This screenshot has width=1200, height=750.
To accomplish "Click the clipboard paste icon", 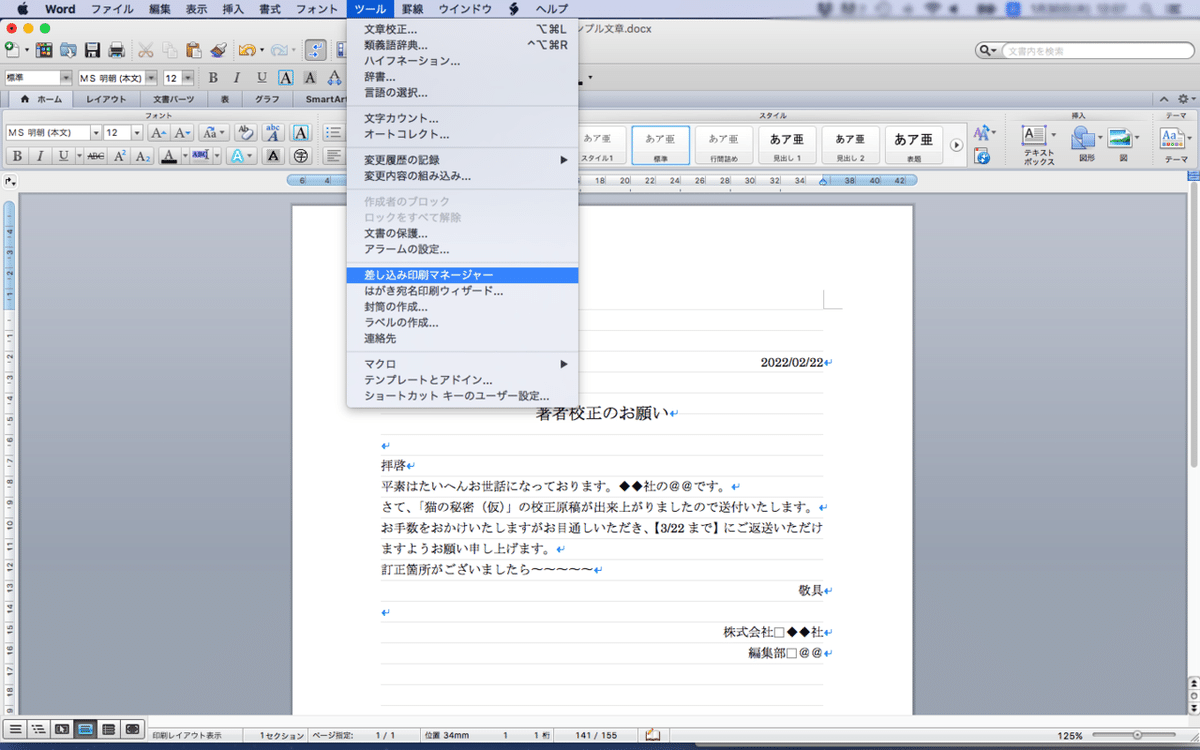I will (x=194, y=50).
